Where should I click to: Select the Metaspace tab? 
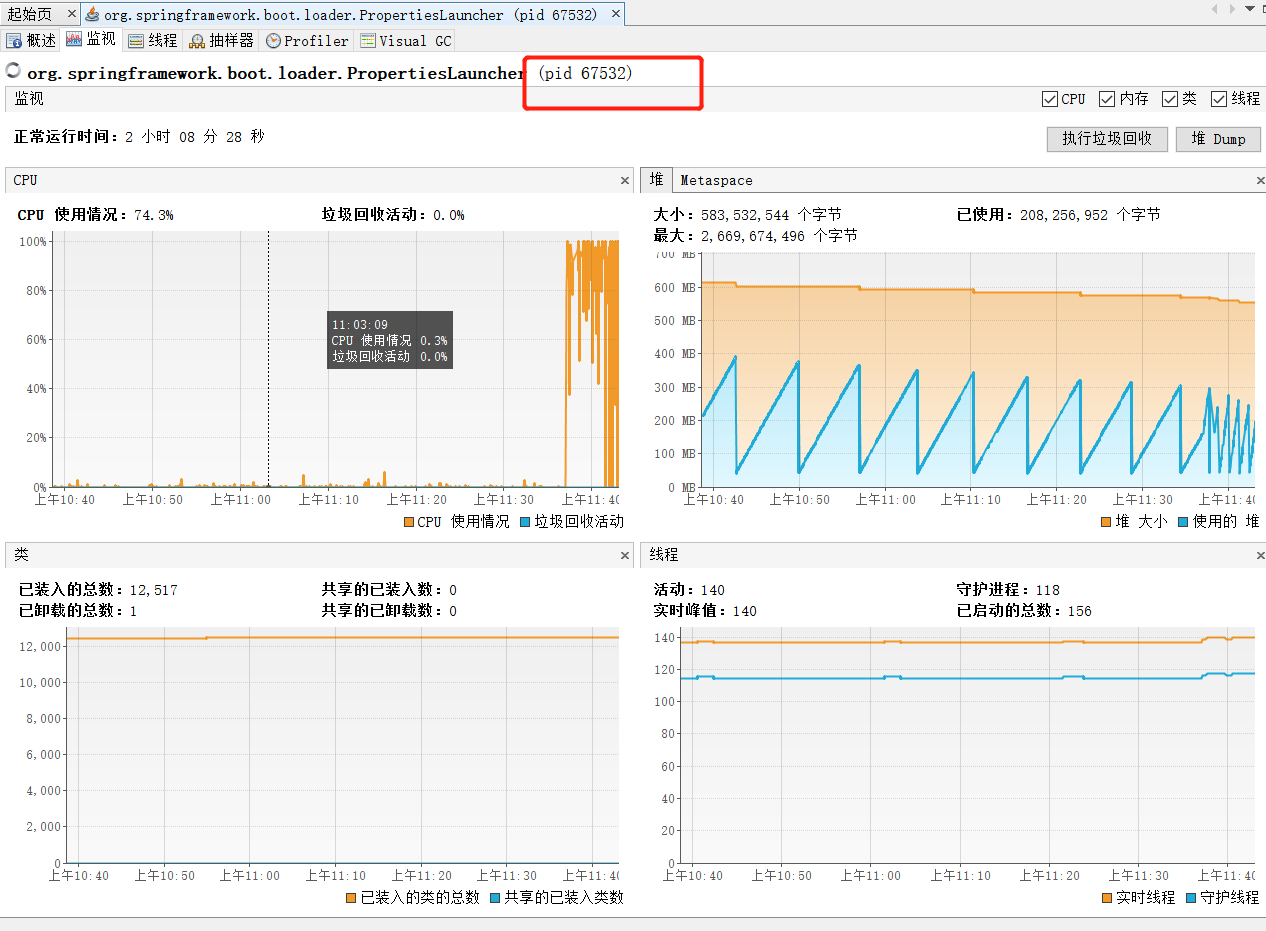point(716,180)
